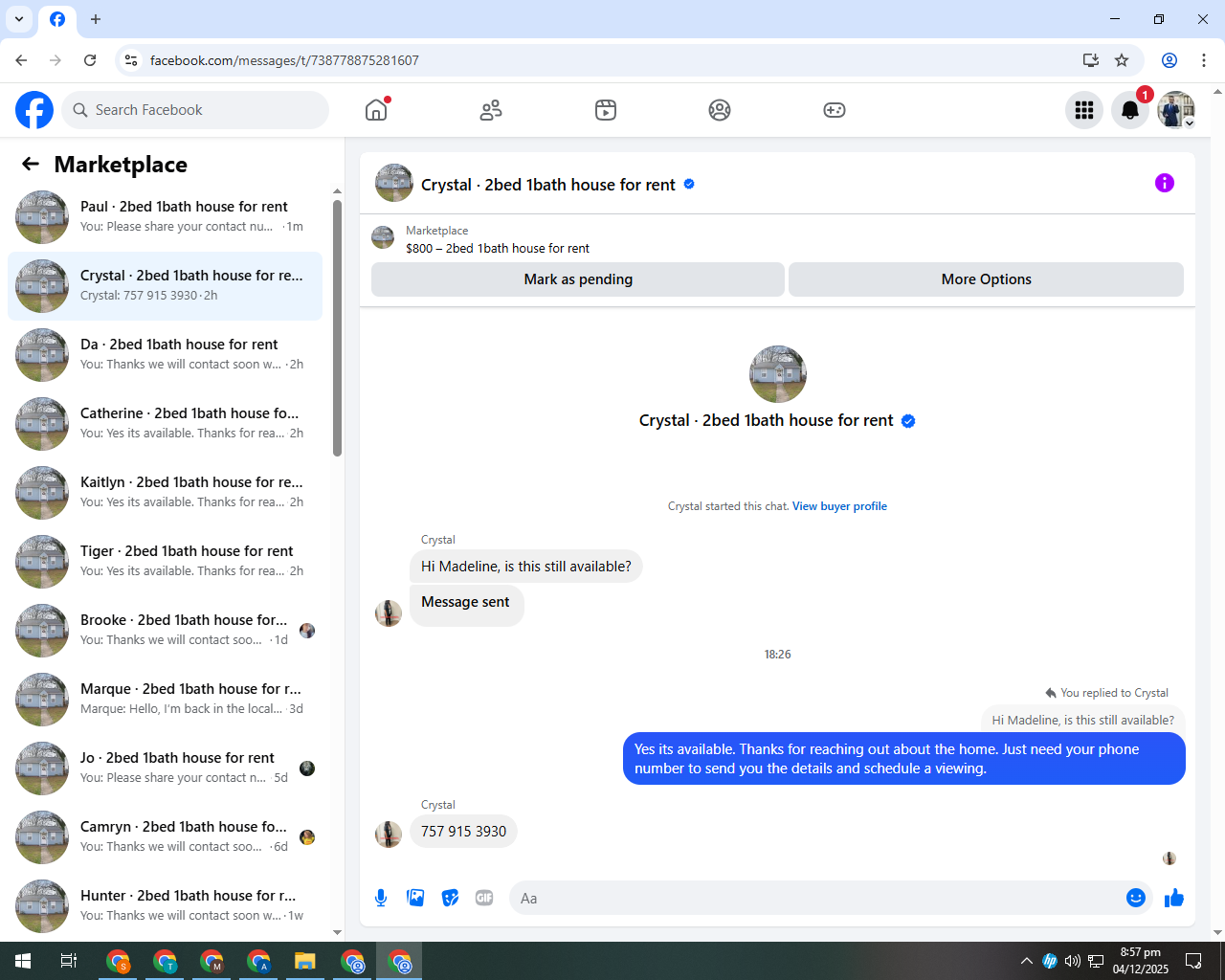
Task: Open the Tiger conversation
Action: click(x=166, y=562)
